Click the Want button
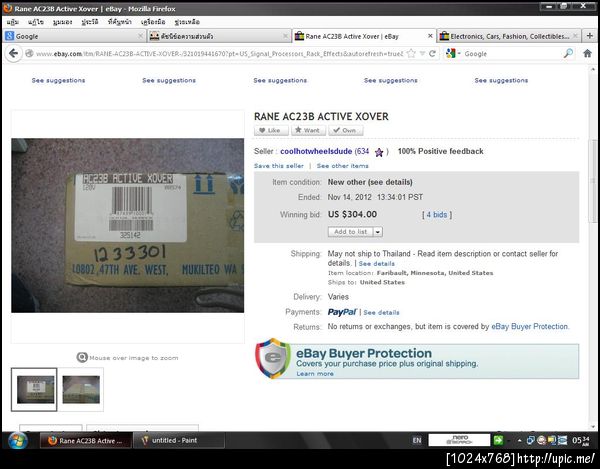 tap(308, 130)
